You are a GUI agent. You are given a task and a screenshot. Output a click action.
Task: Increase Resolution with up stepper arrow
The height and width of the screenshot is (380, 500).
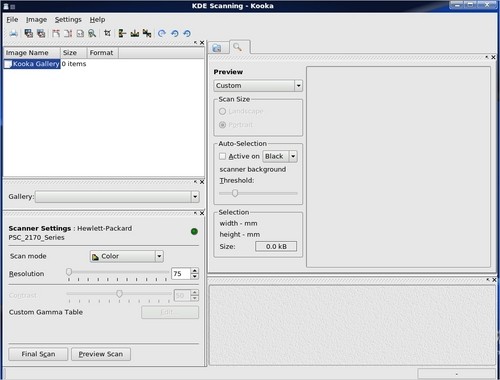click(x=195, y=271)
